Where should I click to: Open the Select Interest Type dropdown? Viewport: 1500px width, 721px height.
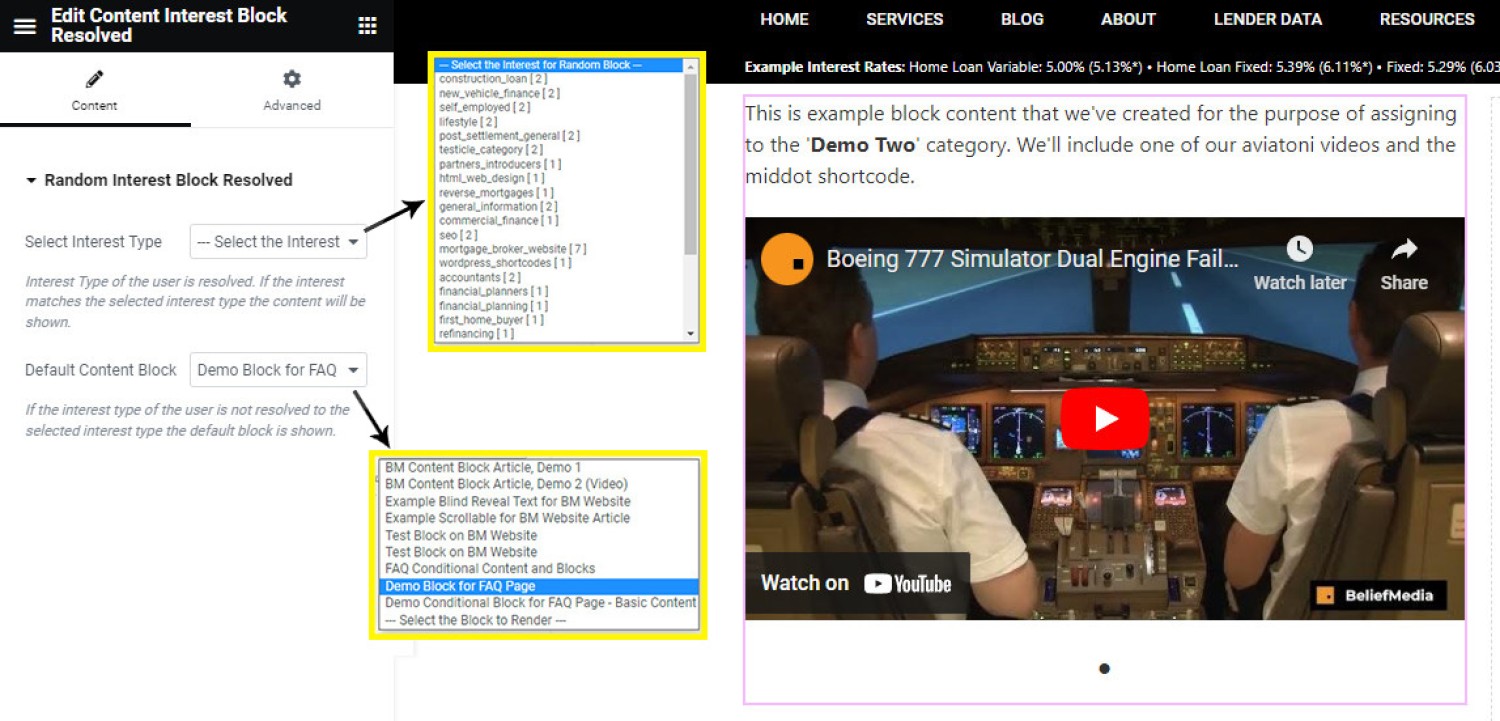coord(278,242)
